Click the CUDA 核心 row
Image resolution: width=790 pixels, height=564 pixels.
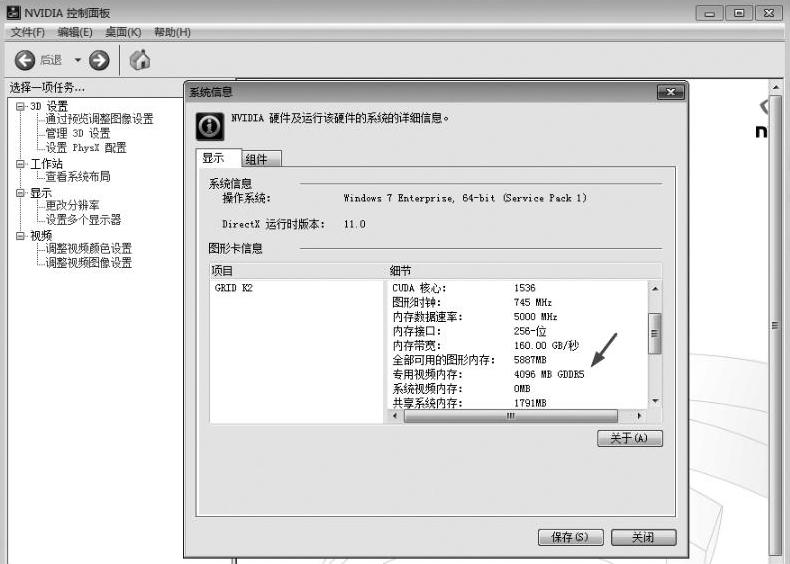pos(519,288)
